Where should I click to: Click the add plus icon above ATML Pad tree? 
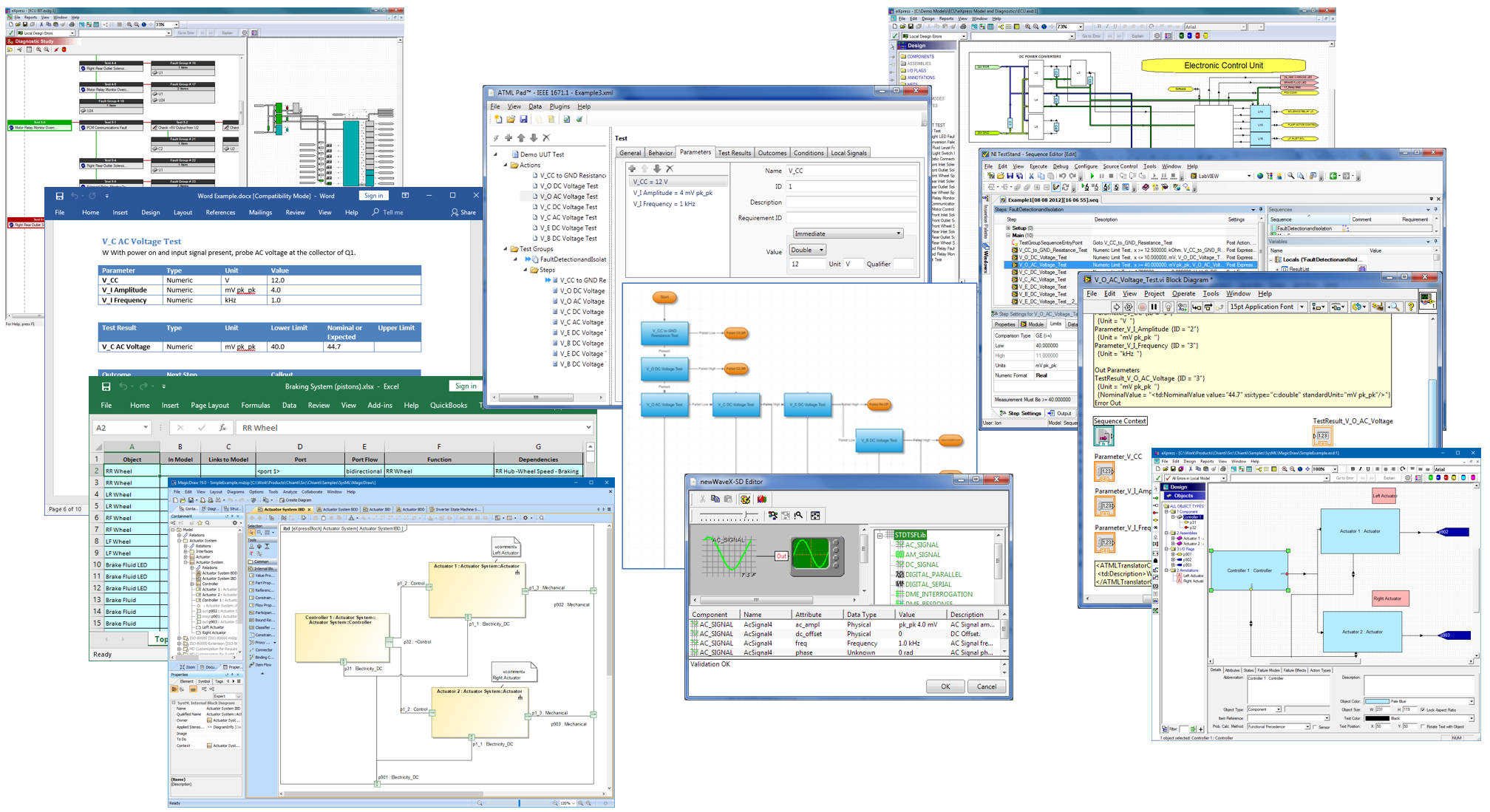[508, 137]
